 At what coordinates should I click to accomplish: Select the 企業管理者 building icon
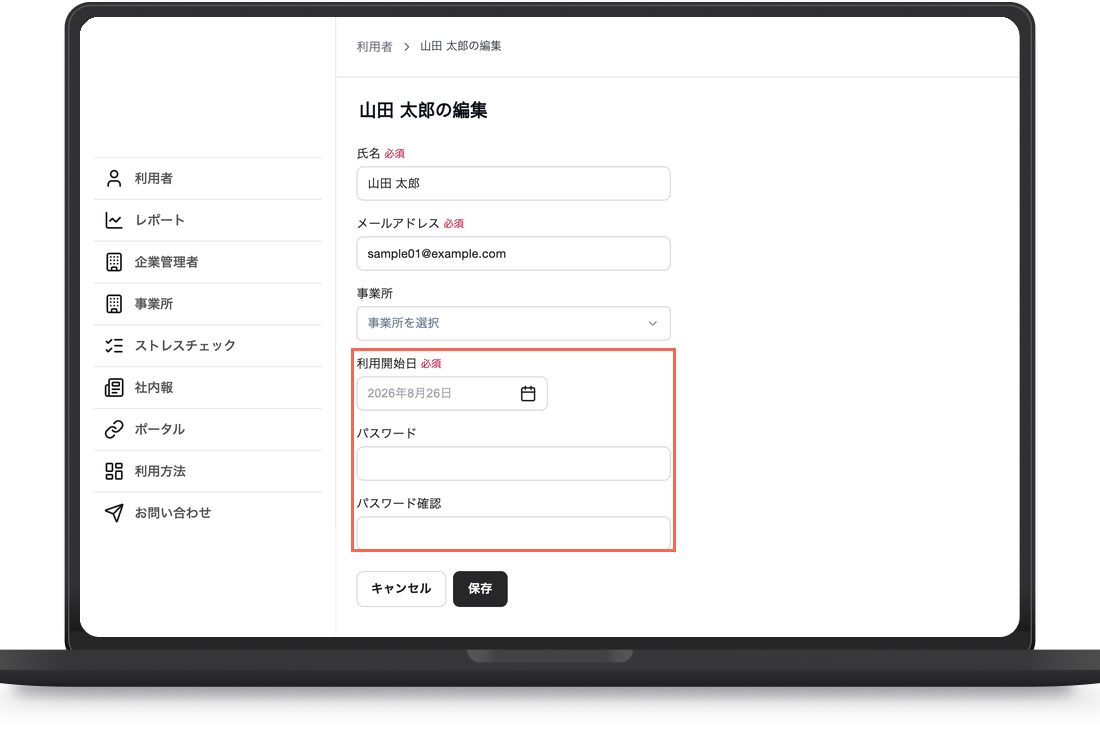point(114,262)
